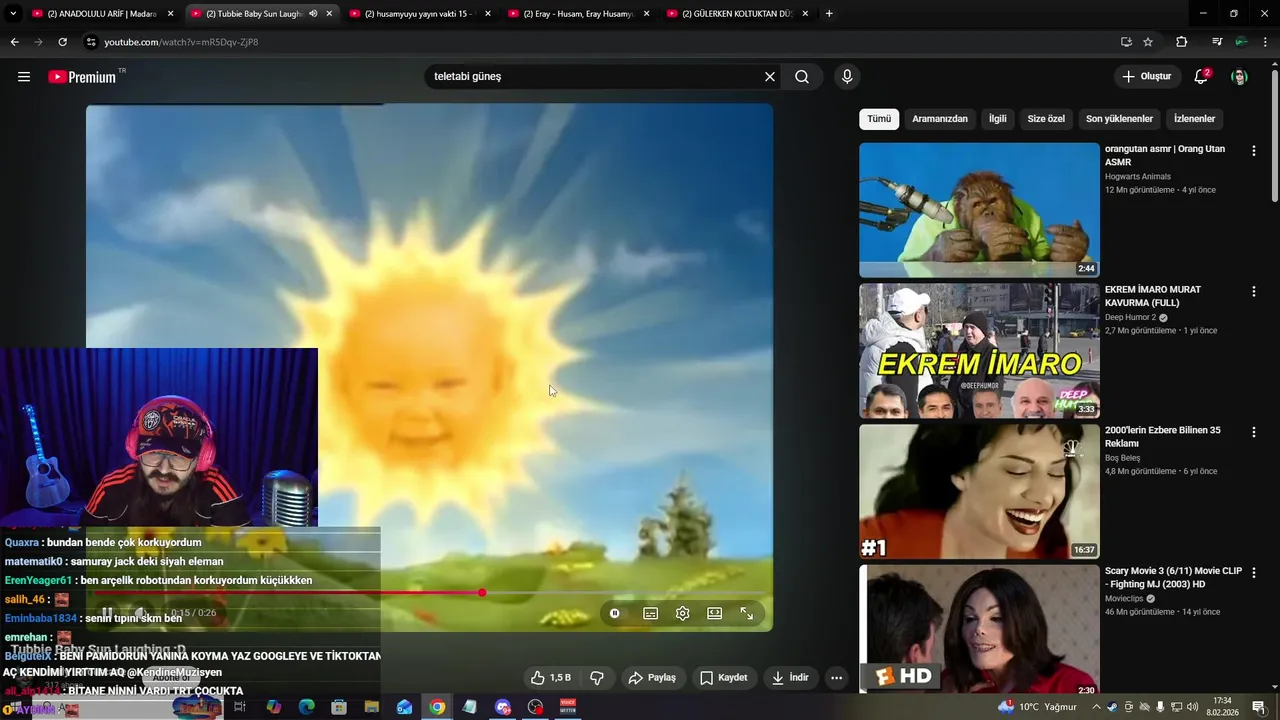This screenshot has width=1280, height=720.
Task: Click the browser address bar URL
Action: click(181, 42)
